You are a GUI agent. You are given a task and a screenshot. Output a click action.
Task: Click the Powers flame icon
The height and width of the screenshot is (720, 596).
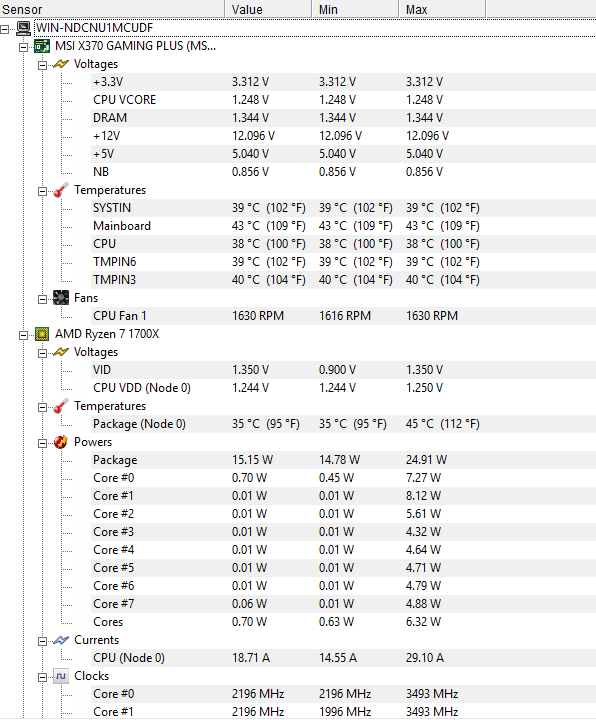tap(61, 442)
